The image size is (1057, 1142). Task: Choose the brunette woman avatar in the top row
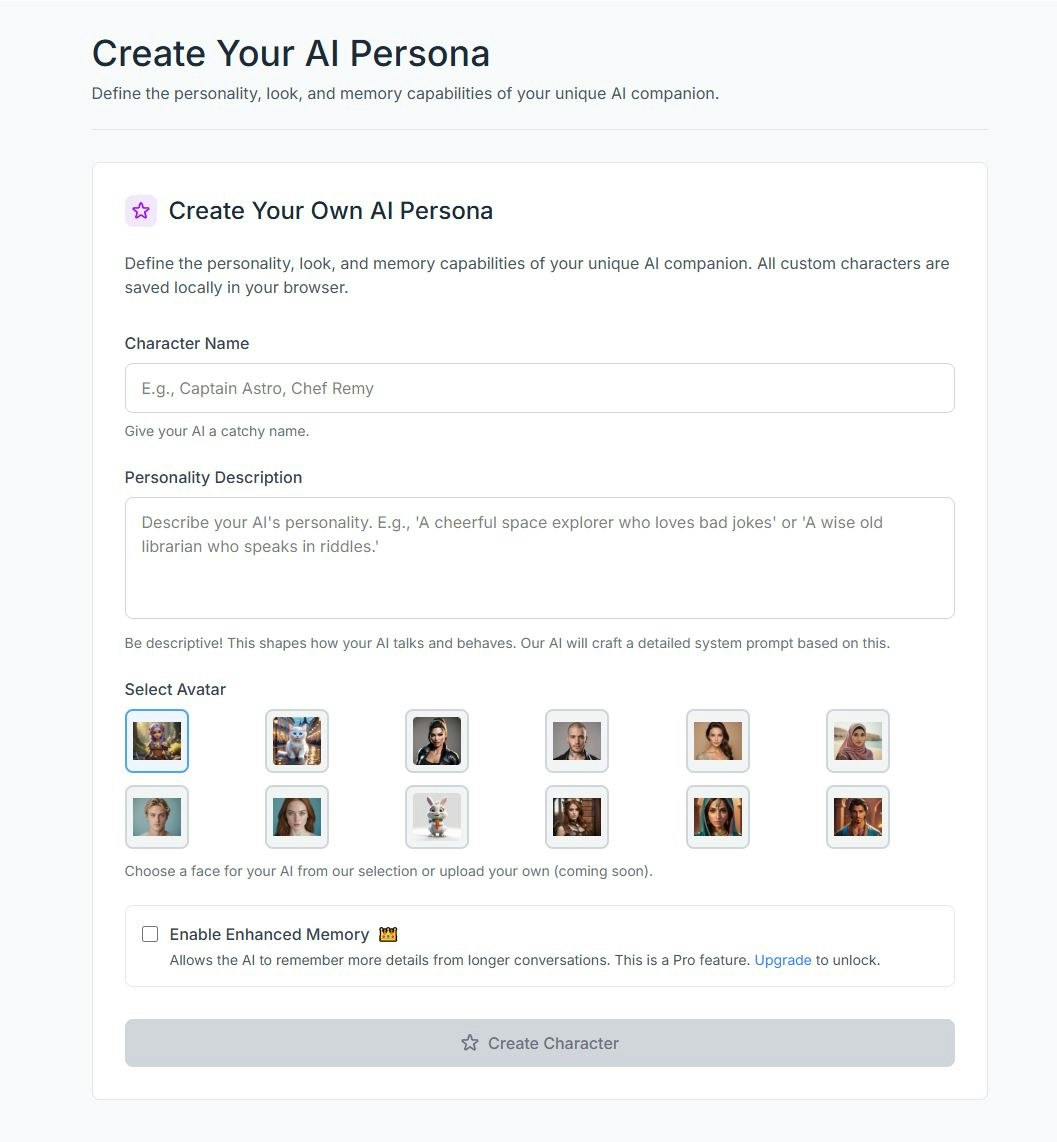click(717, 741)
